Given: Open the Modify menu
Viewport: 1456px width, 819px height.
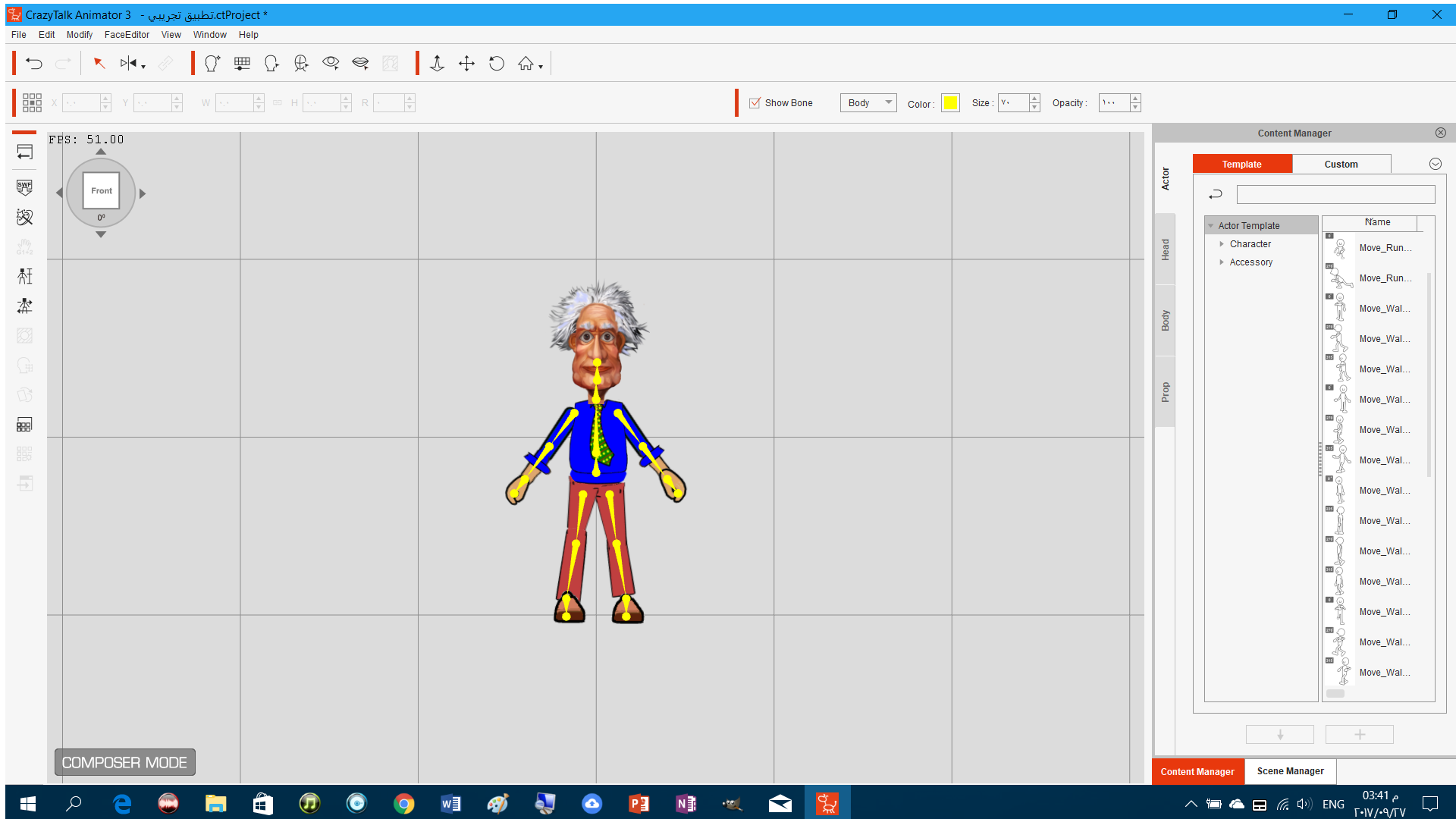Looking at the screenshot, I should coord(80,35).
